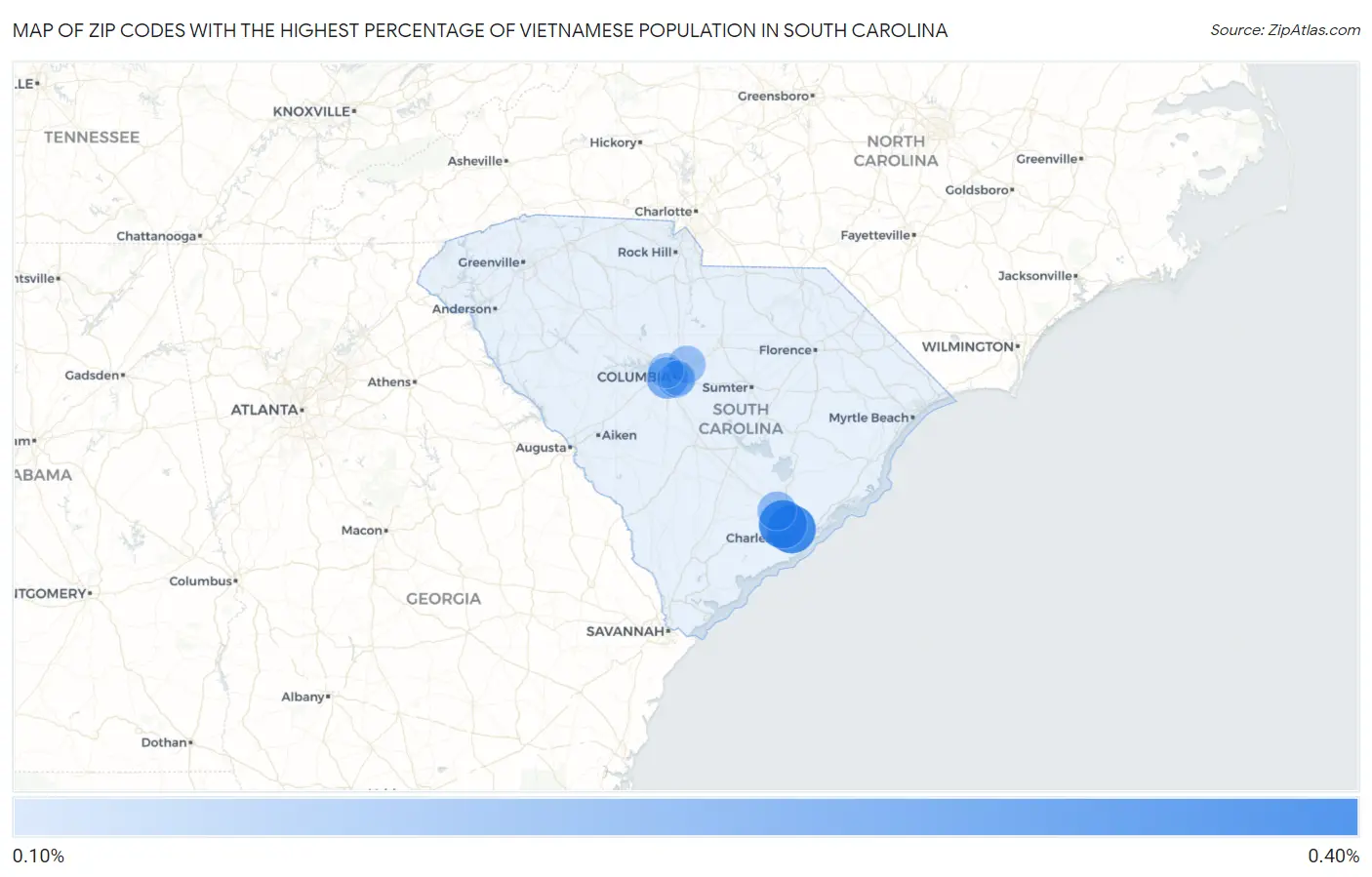
Task: Click the WILMINGTON city label
Action: [x=968, y=346]
